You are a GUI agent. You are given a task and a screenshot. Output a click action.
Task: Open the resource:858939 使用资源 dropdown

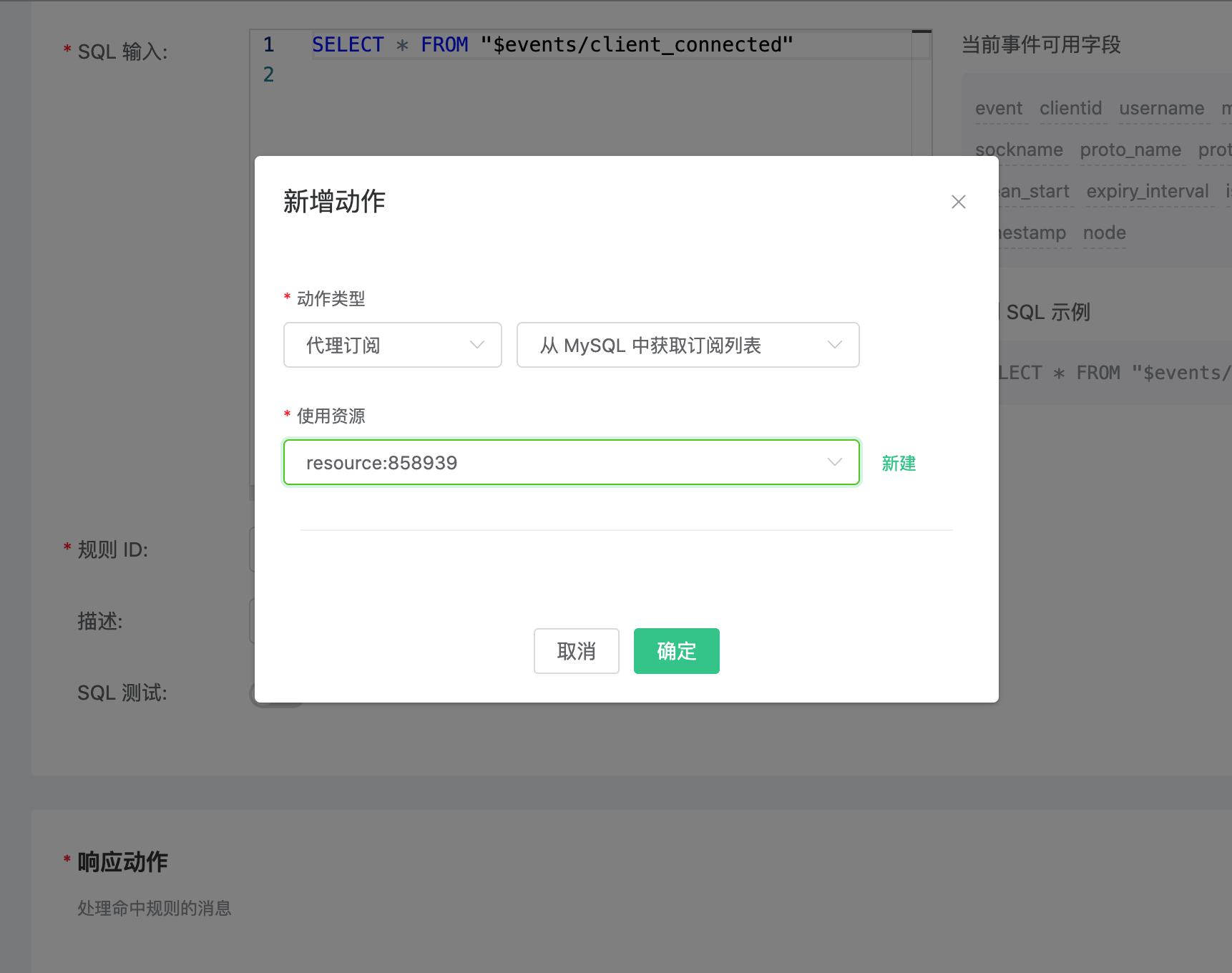click(x=571, y=462)
